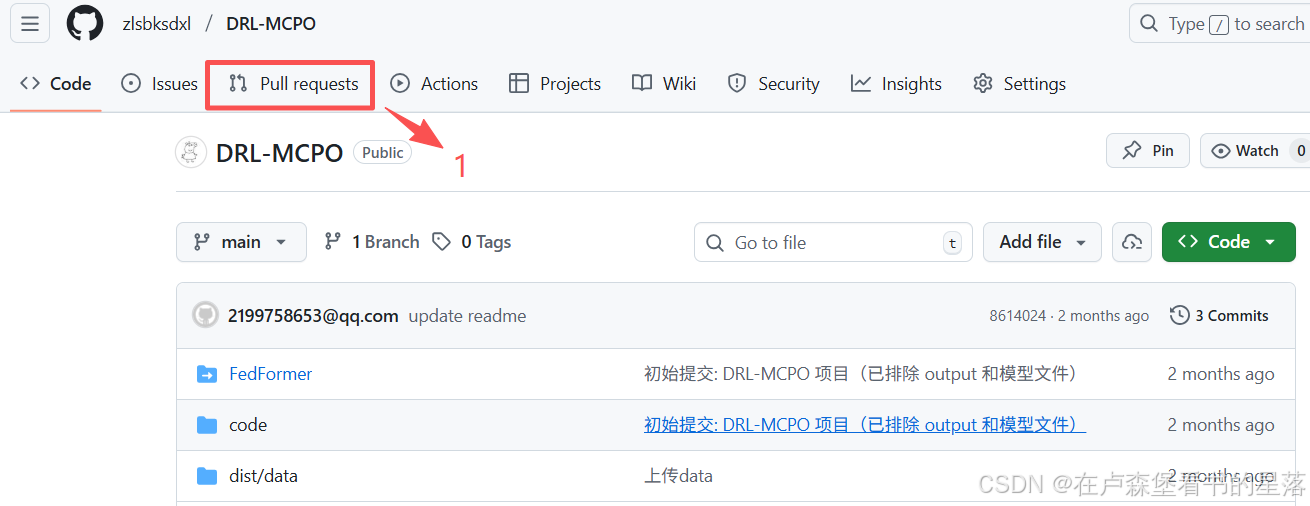Open the Actions tab
Screen dimensions: 1310x506
tap(434, 84)
